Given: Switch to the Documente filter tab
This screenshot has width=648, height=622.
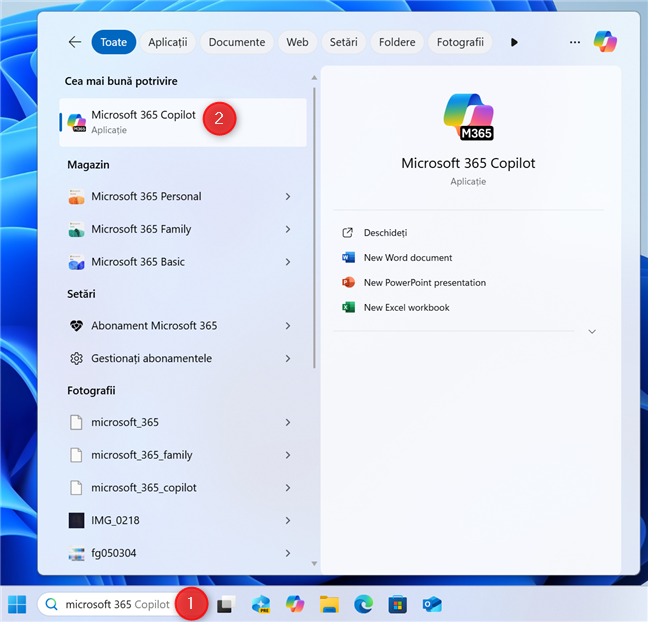Looking at the screenshot, I should point(237,42).
